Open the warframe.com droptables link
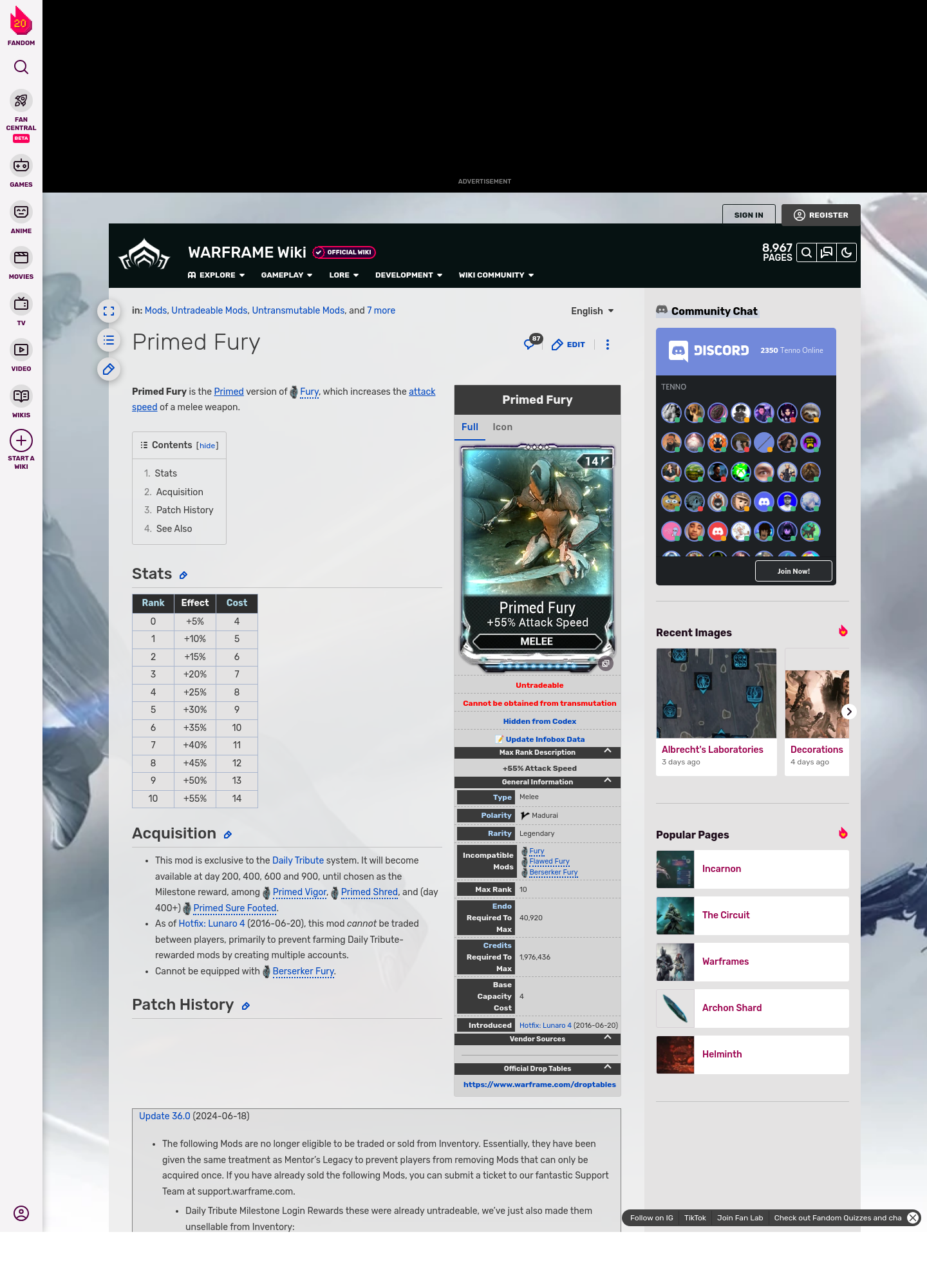This screenshot has width=927, height=1288. [539, 1084]
